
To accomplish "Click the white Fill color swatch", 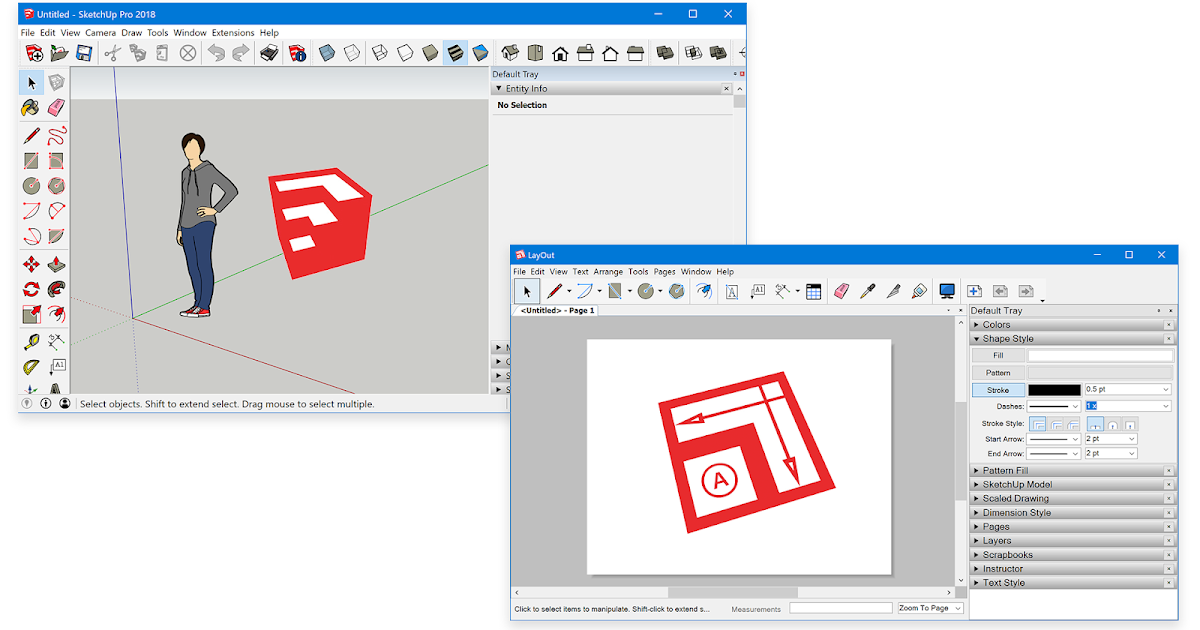I will coord(1100,355).
